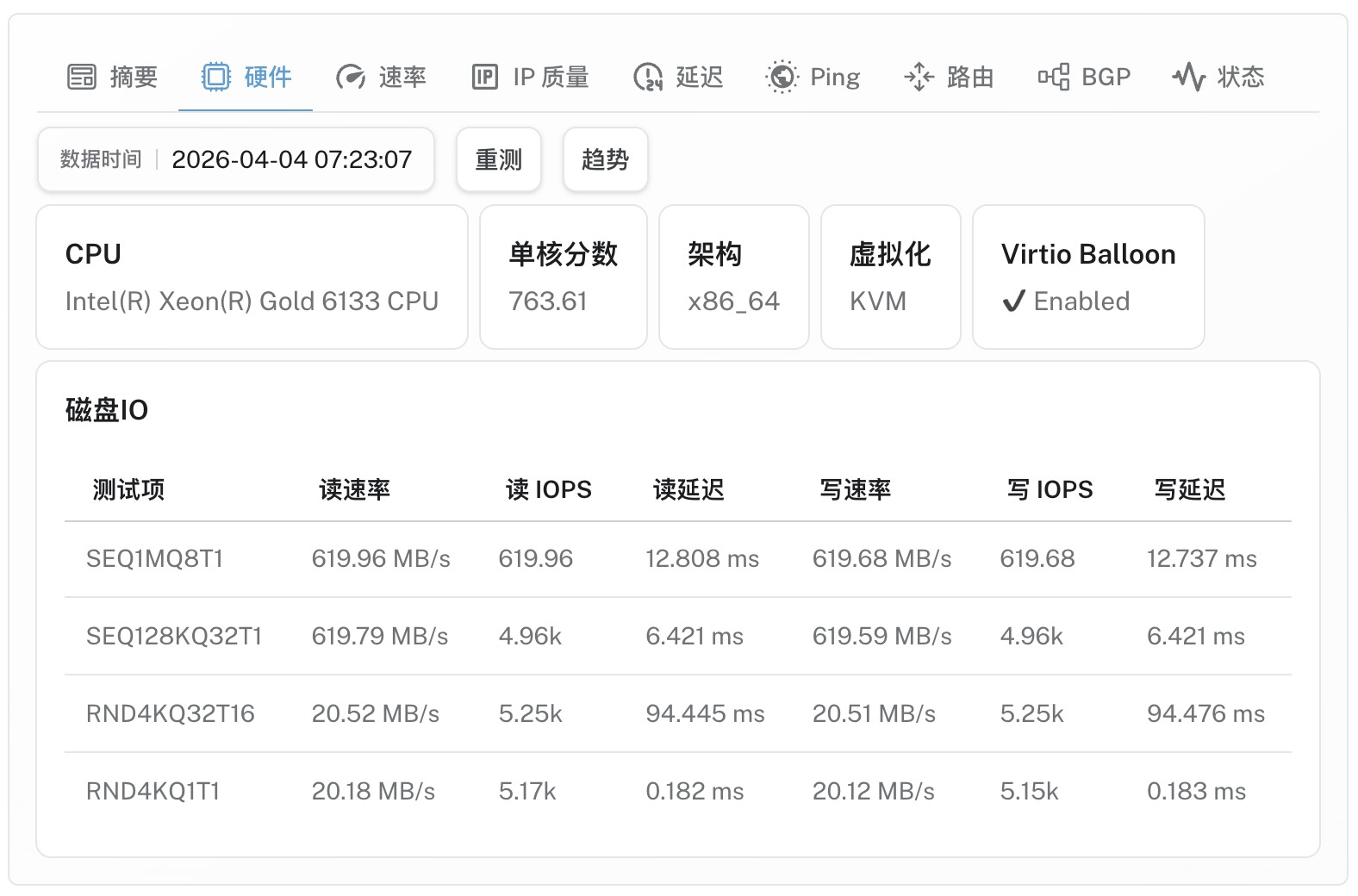Select the RND4KQ1T1 row label
This screenshot has height=896, width=1358.
[153, 792]
